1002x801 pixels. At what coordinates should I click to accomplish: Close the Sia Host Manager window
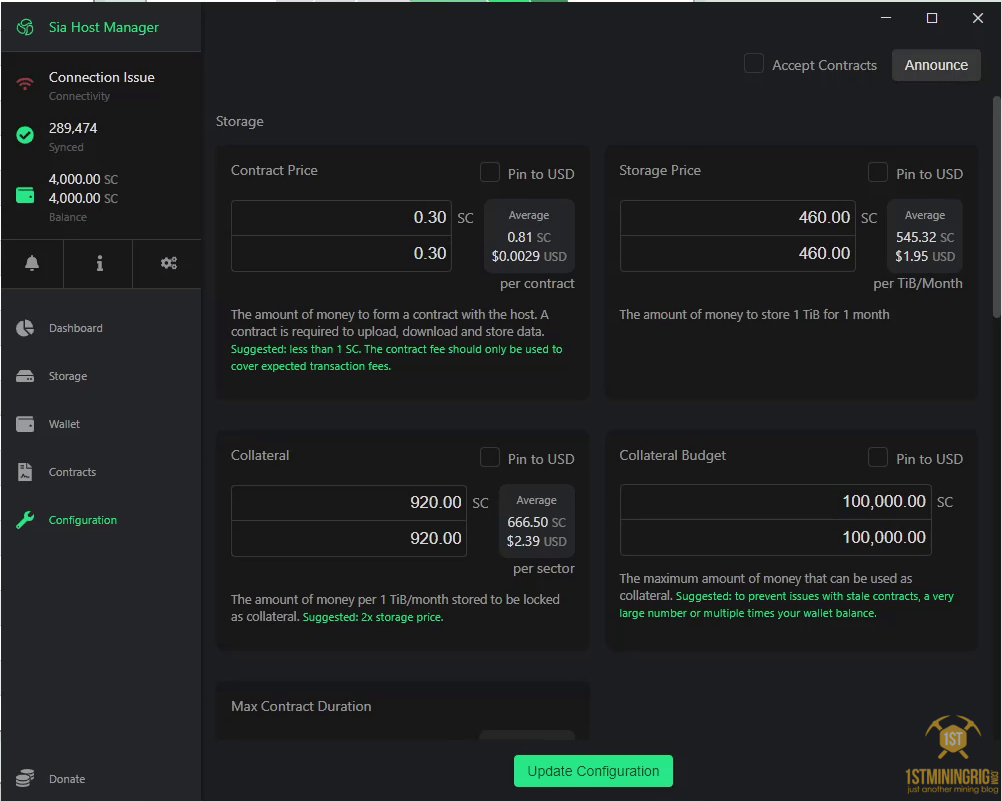coord(978,18)
